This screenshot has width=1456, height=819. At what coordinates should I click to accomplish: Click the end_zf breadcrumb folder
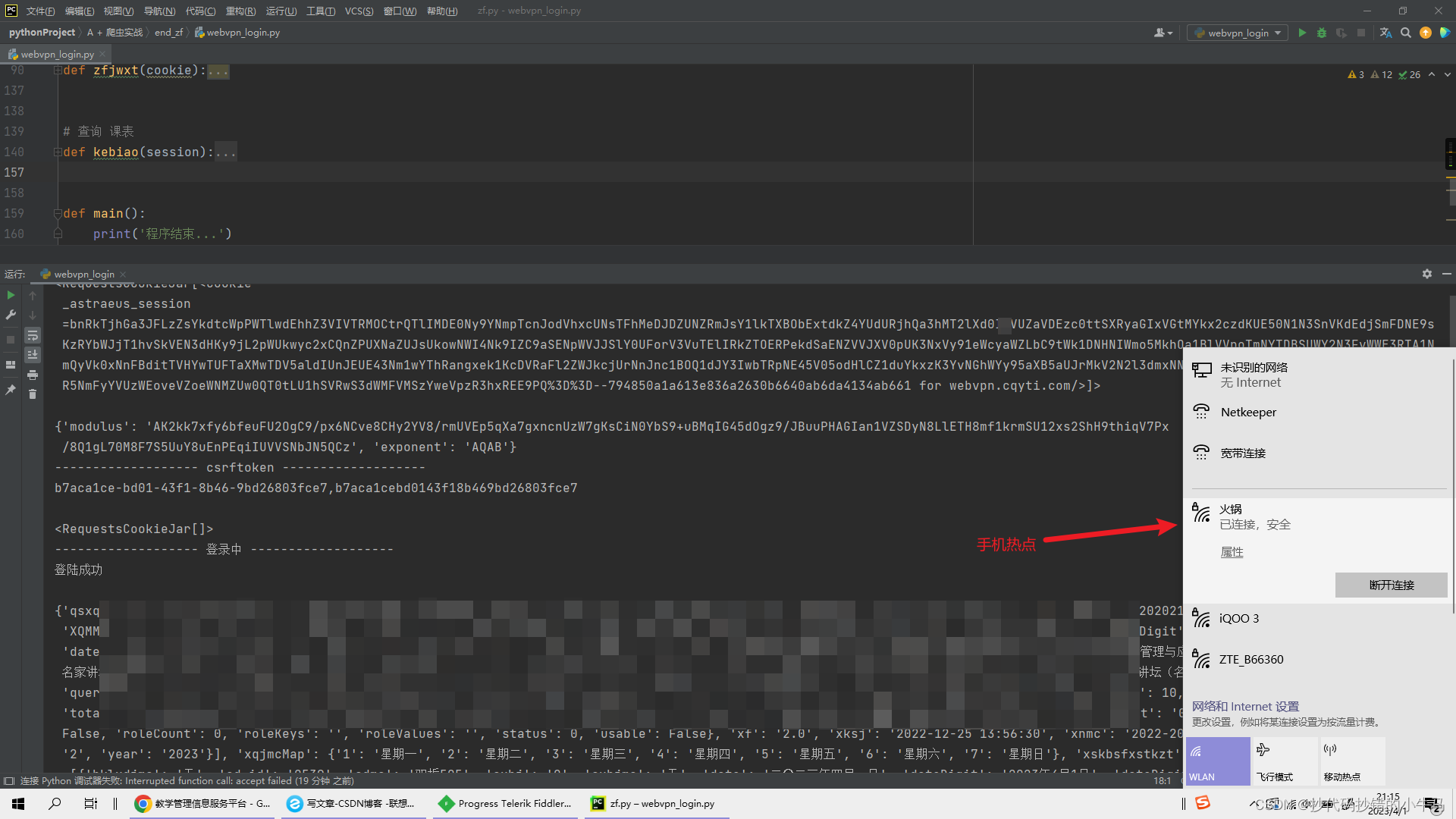[168, 33]
